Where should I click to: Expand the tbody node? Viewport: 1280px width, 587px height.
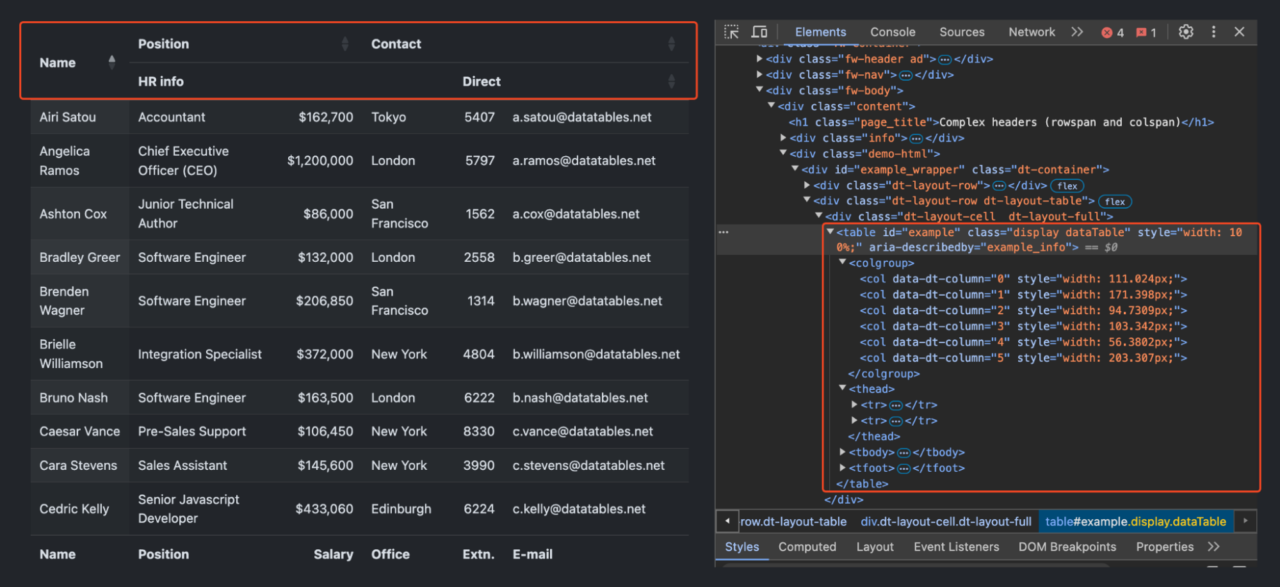point(843,452)
